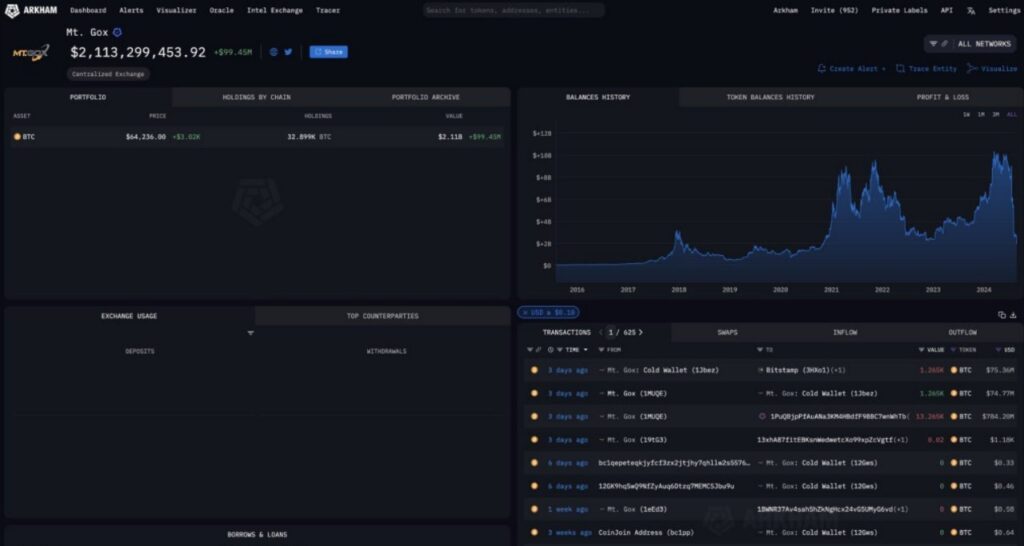The height and width of the screenshot is (546, 1024).
Task: Open Alerts in top navigation
Action: 131,10
